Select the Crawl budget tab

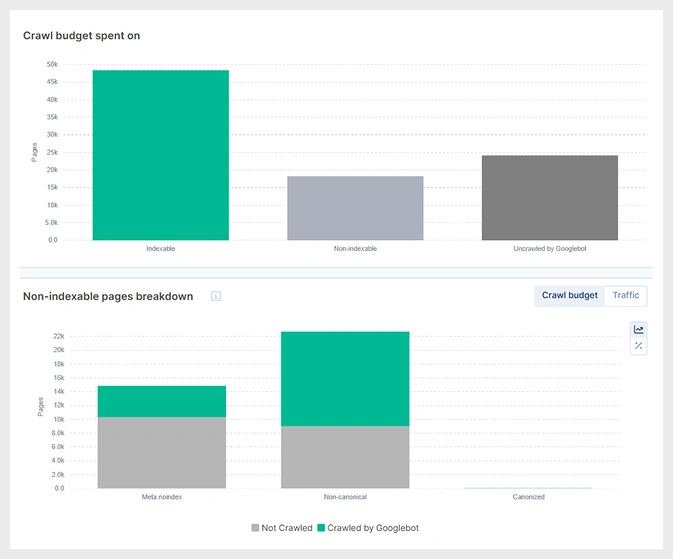pyautogui.click(x=569, y=295)
